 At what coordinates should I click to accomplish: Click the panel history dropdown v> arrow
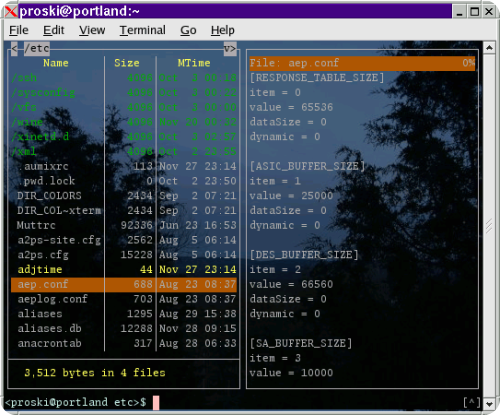click(x=230, y=49)
